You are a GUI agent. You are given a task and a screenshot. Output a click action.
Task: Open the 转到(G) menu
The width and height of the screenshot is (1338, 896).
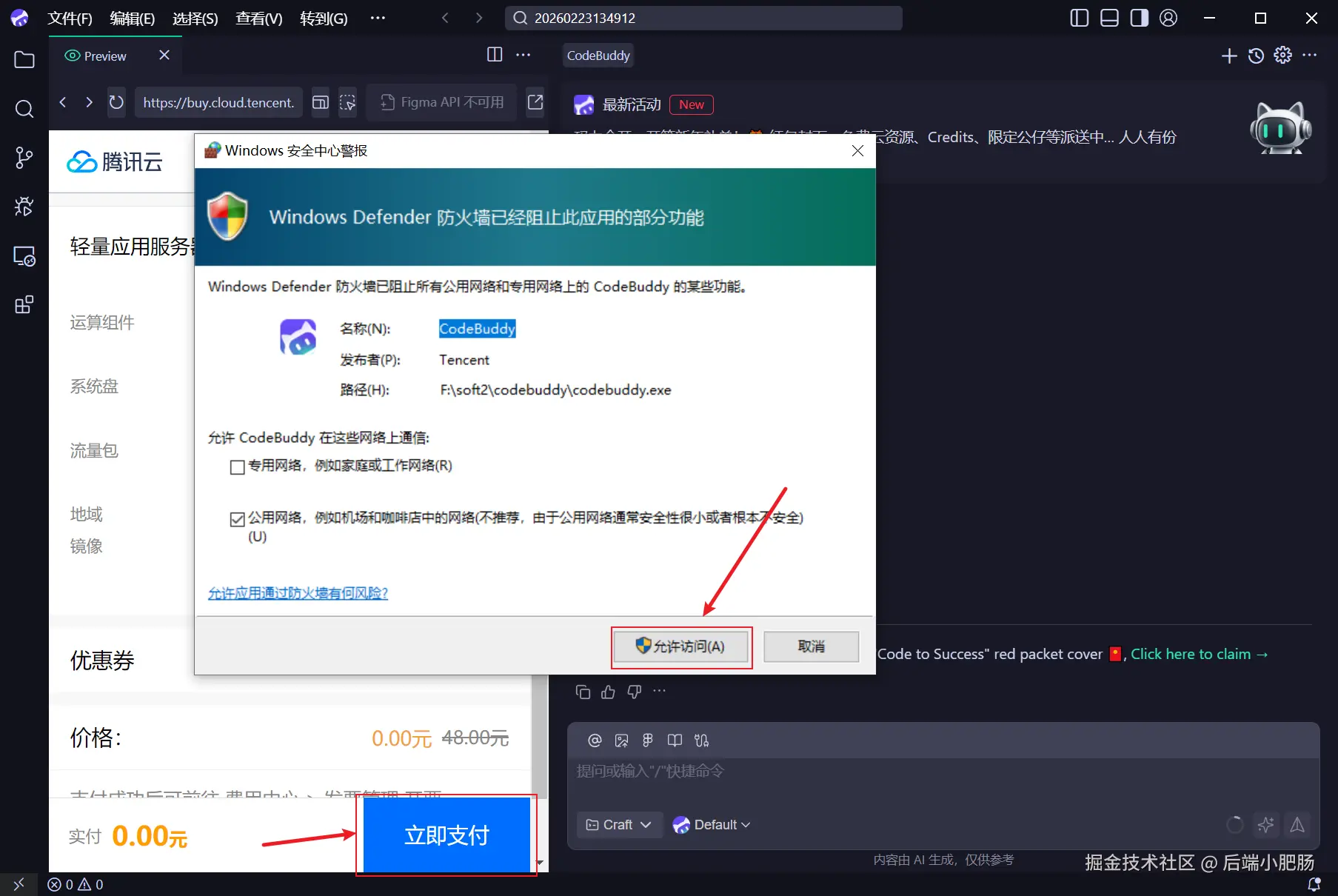(x=324, y=19)
